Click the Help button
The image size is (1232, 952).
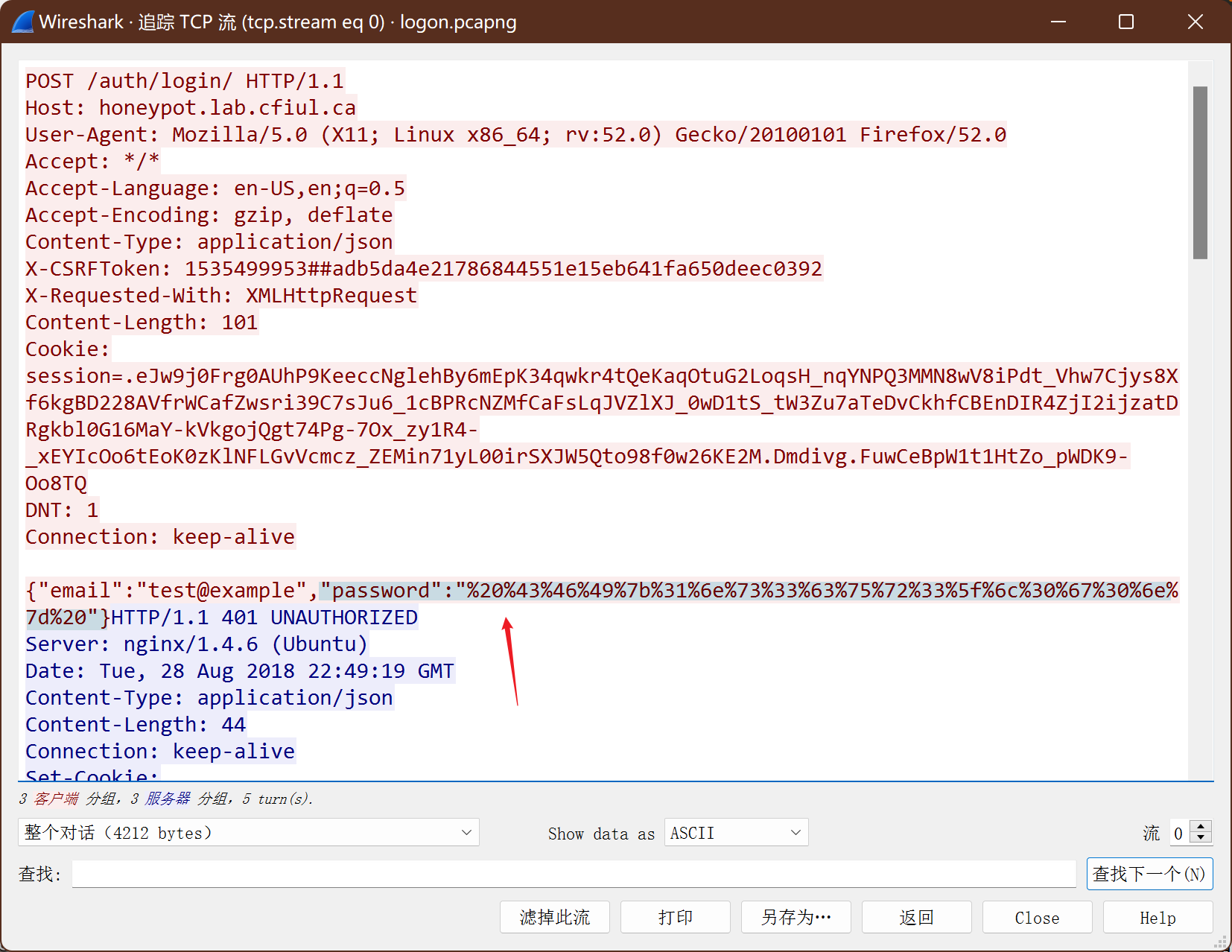coord(1158,917)
